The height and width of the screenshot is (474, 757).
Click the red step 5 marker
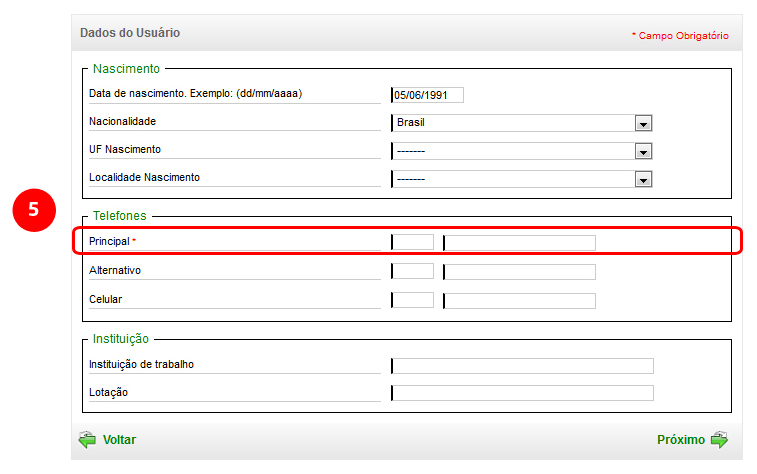pos(33,210)
